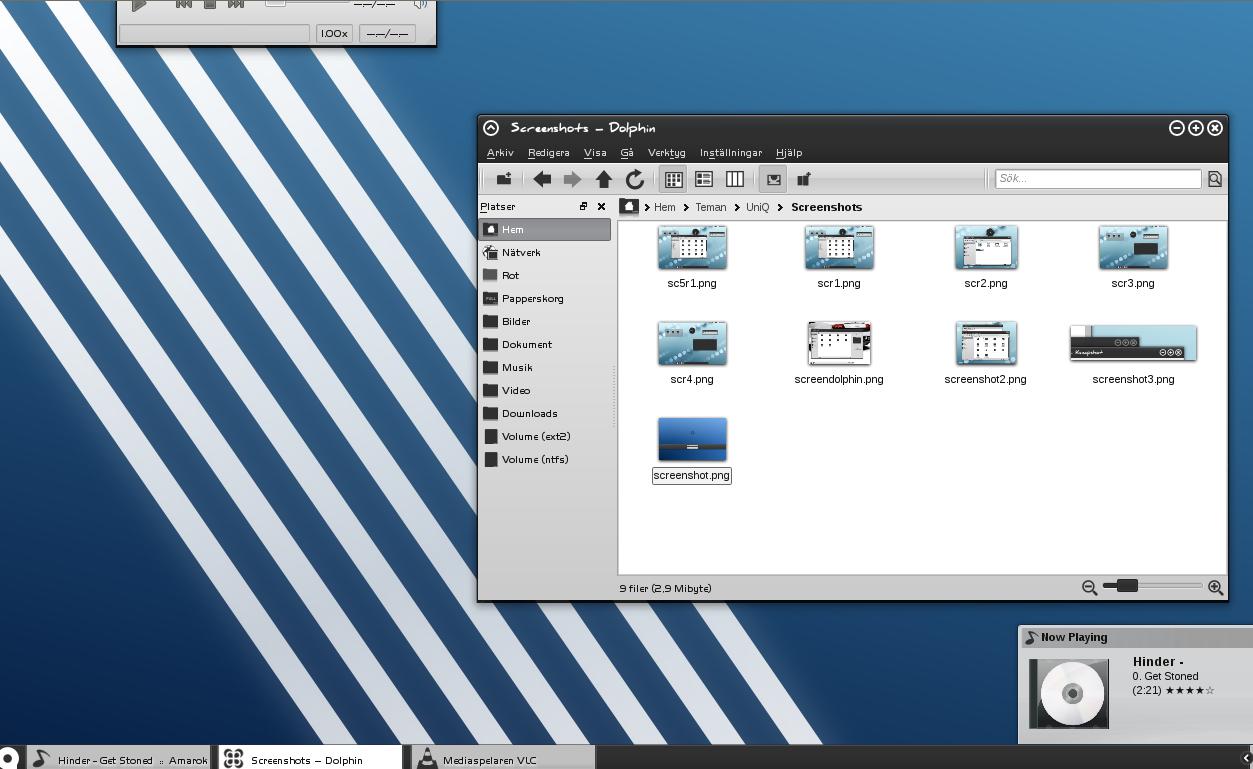Expand the arrow before Teman in breadcrumb
The image size is (1253, 769).
click(686, 207)
